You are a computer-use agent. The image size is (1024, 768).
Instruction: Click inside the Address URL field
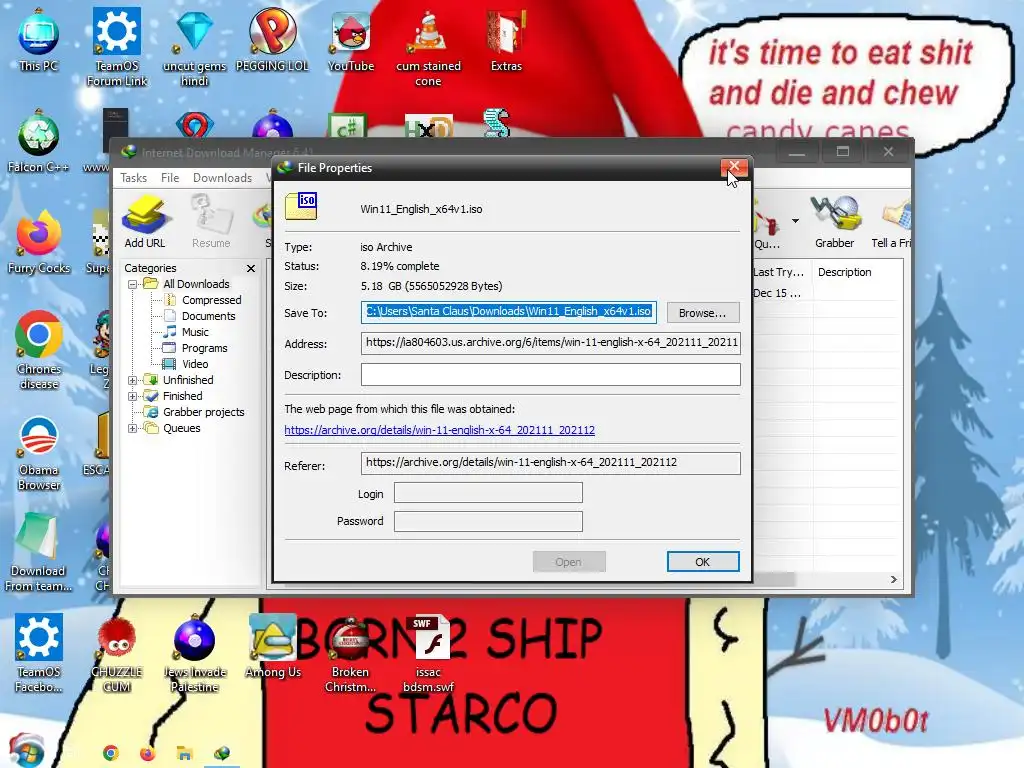(551, 343)
